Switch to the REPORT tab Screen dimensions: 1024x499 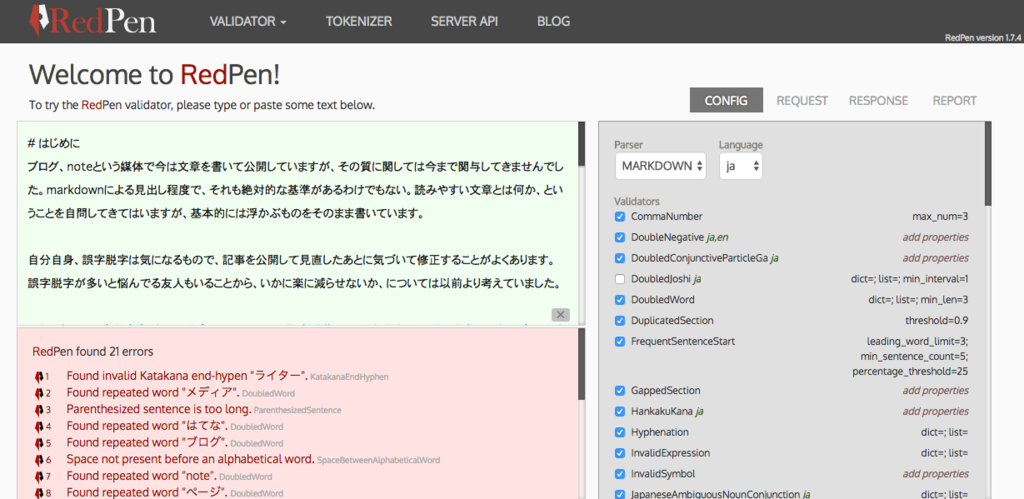coord(955,101)
